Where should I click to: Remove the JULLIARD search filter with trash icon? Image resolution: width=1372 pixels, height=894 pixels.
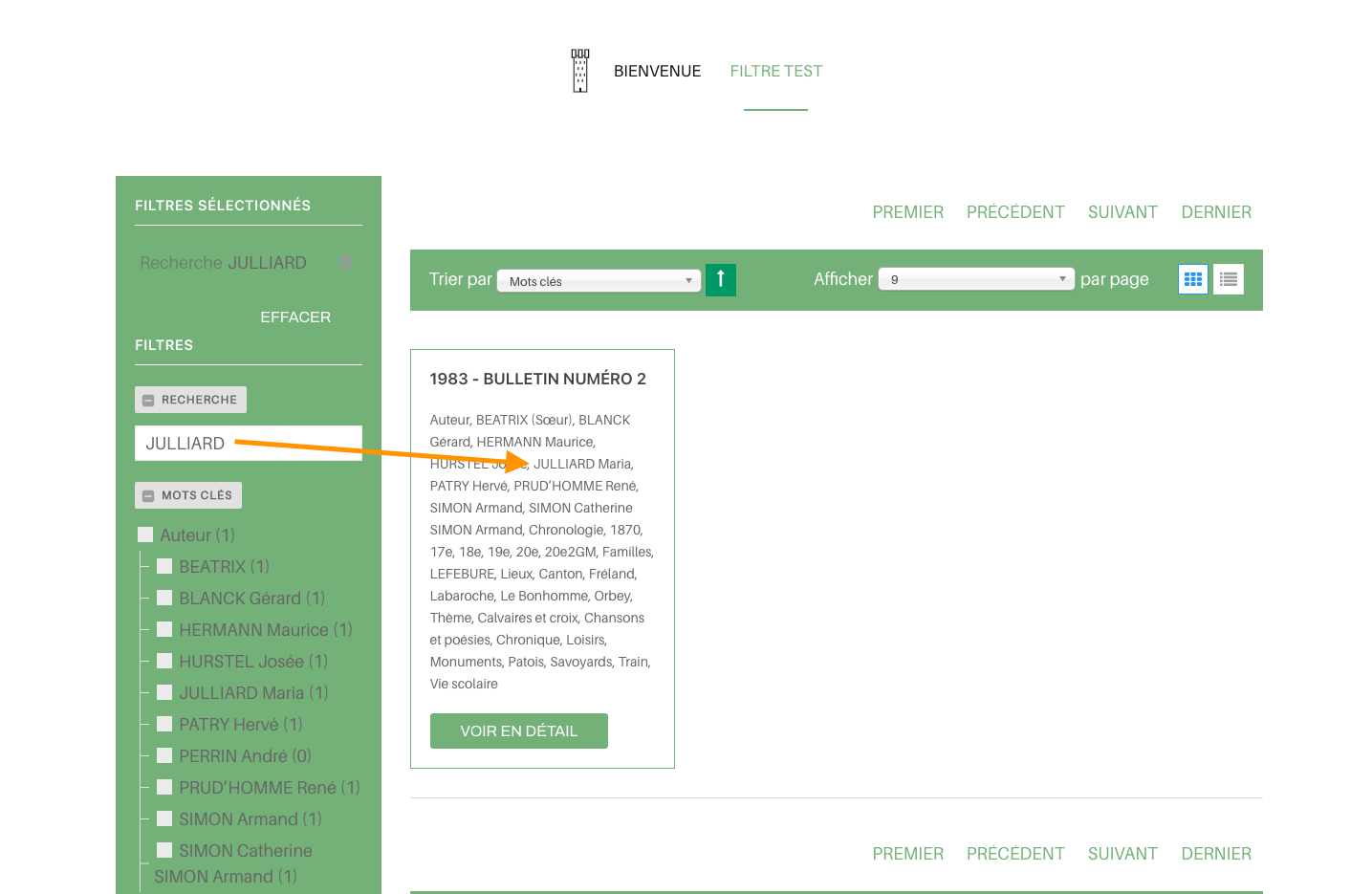[x=346, y=262]
